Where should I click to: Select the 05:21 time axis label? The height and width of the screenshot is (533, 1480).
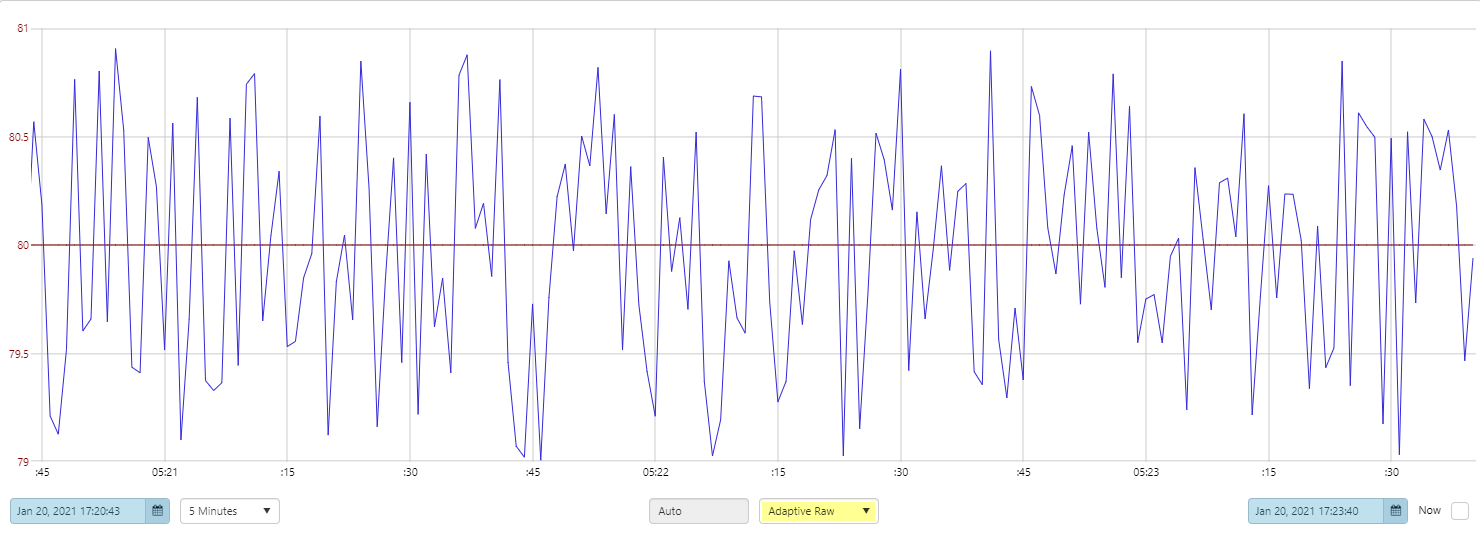(x=165, y=472)
